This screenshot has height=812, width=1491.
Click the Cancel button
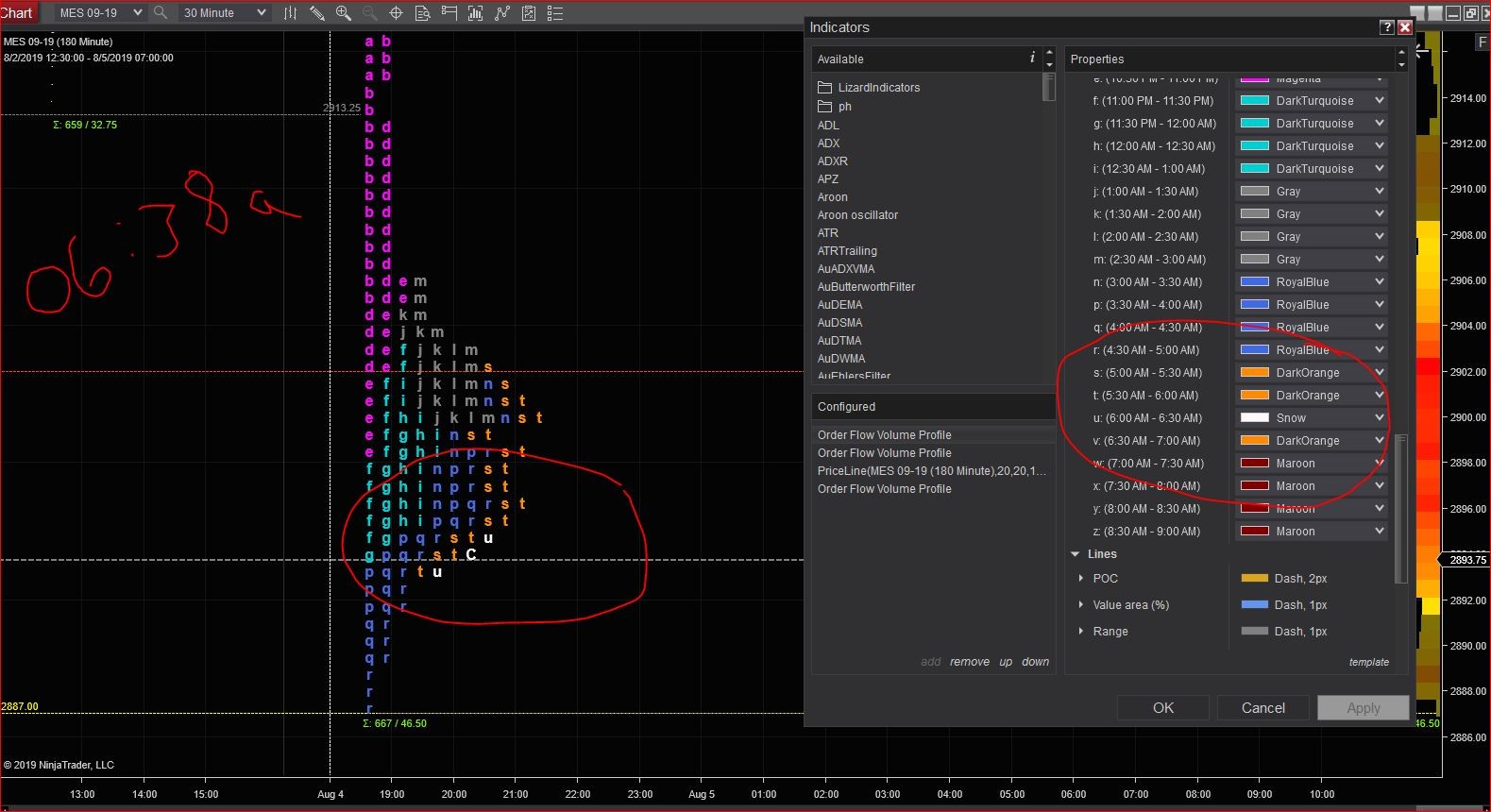(x=1263, y=708)
